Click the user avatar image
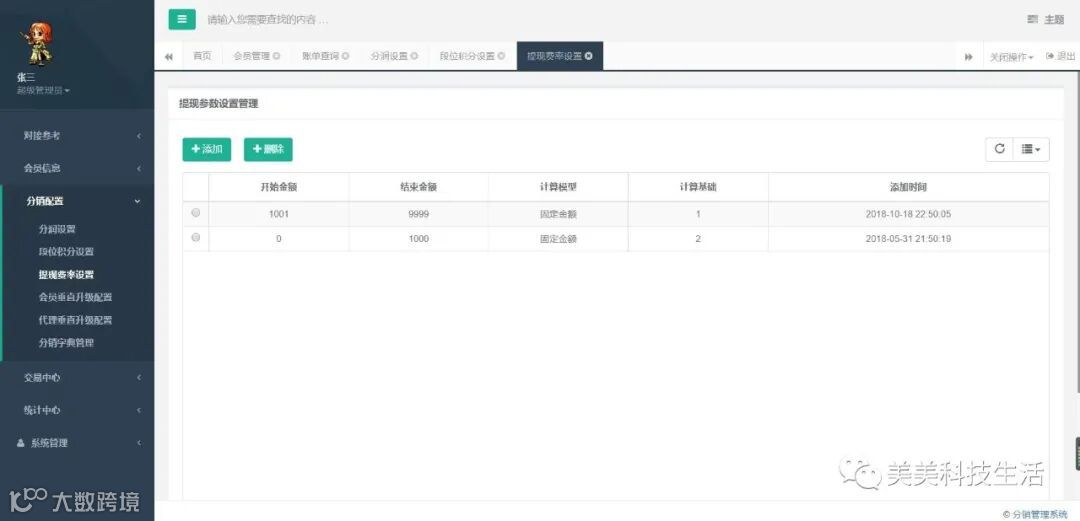The height and width of the screenshot is (521, 1080). tap(39, 43)
